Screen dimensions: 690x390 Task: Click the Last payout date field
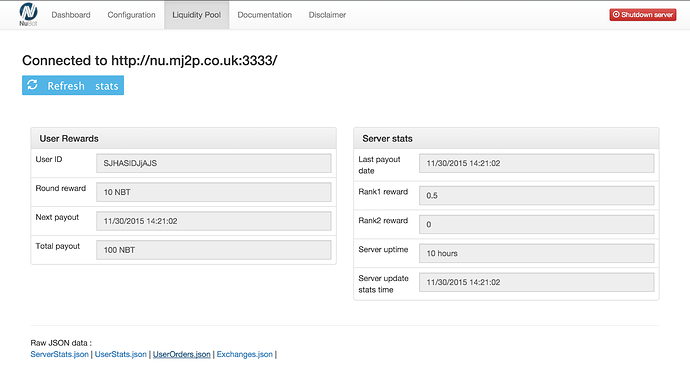[x=536, y=163]
